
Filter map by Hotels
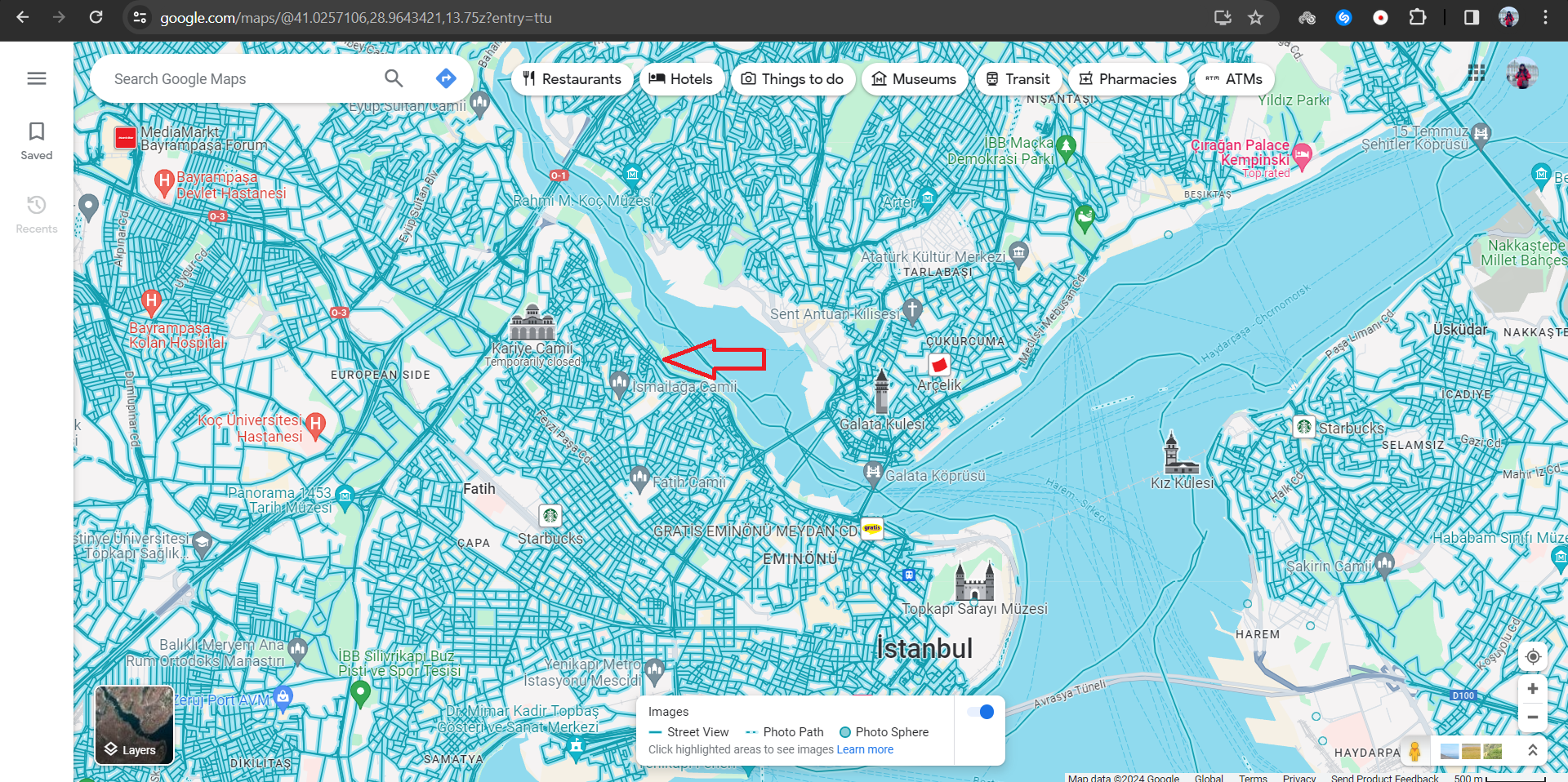click(681, 79)
